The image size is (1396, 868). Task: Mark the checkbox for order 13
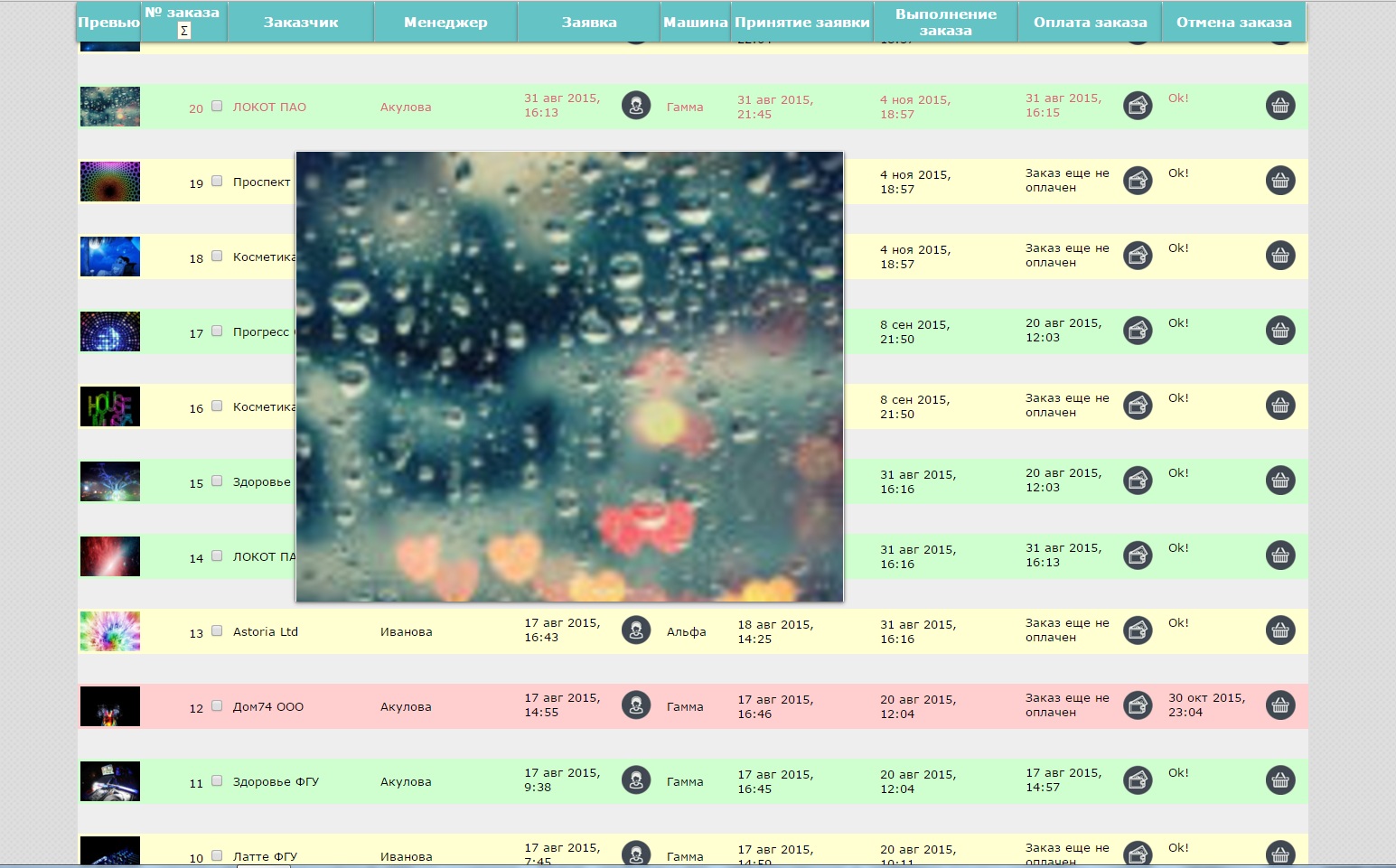[x=217, y=630]
